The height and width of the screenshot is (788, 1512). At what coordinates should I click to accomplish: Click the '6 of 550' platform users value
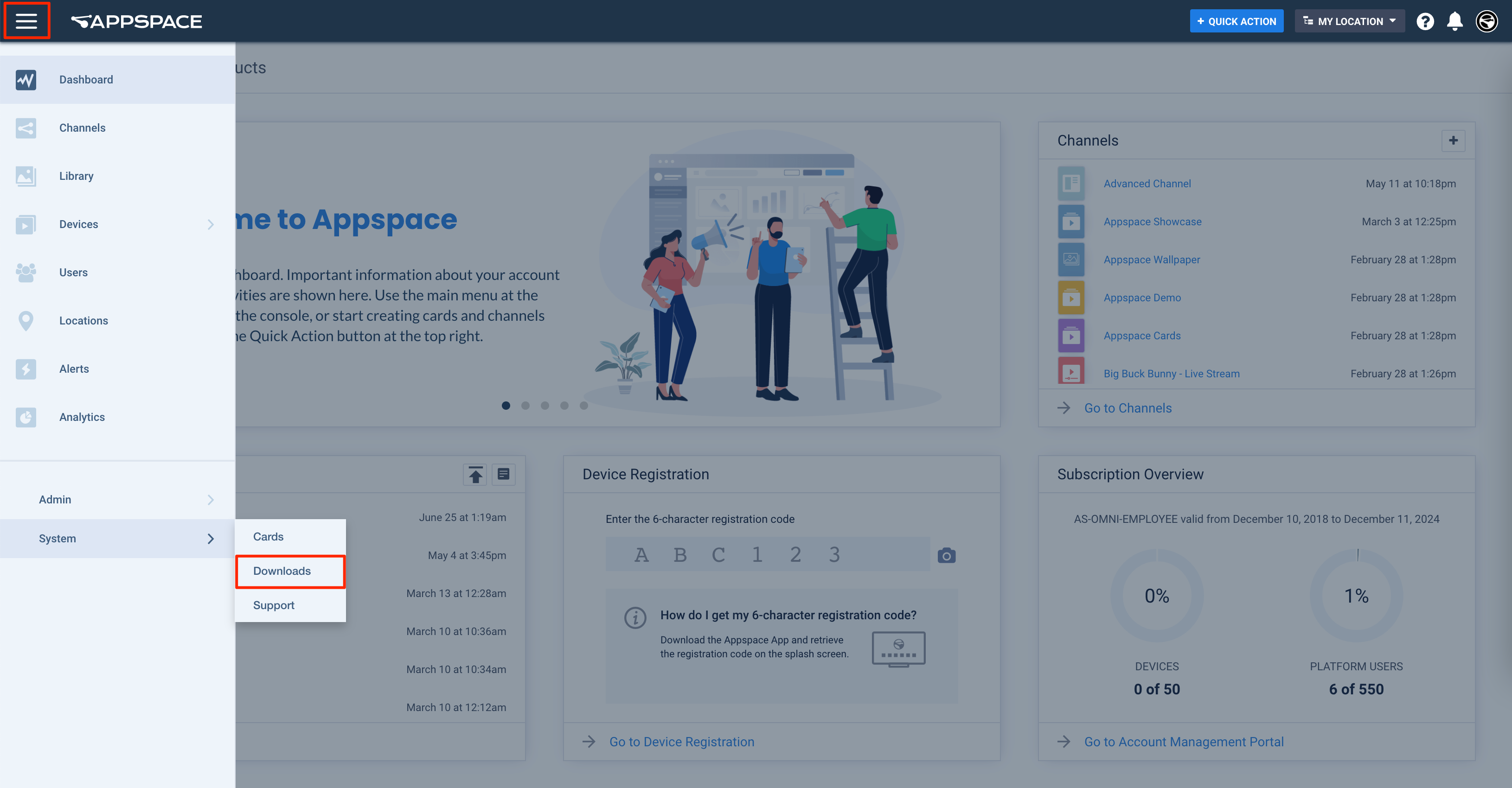point(1356,689)
